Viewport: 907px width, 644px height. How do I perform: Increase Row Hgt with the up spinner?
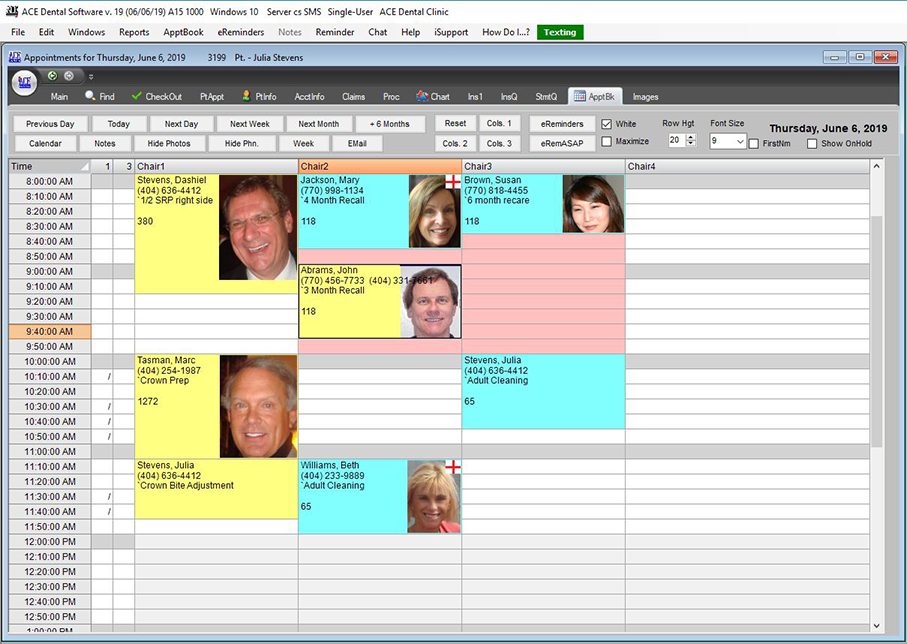click(x=691, y=137)
